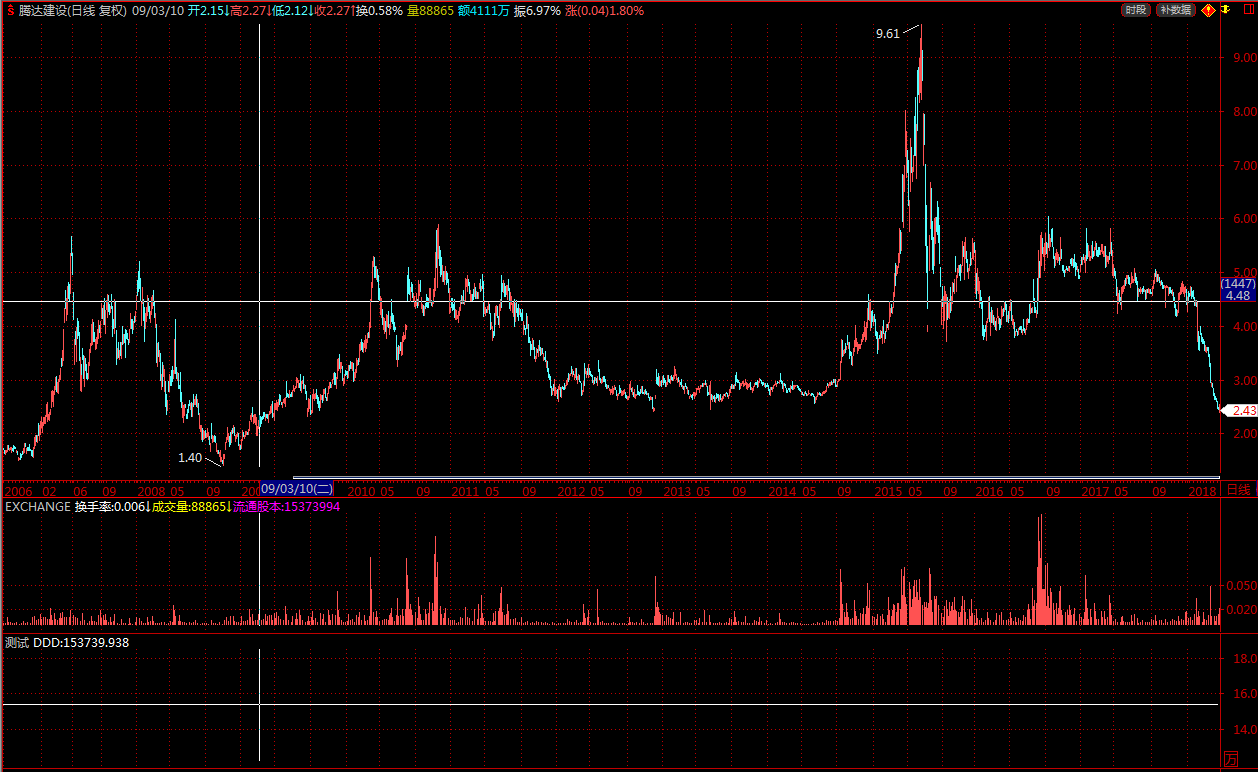Click the 换手率:0.006 turnover value
This screenshot has width=1258, height=772.
click(110, 507)
